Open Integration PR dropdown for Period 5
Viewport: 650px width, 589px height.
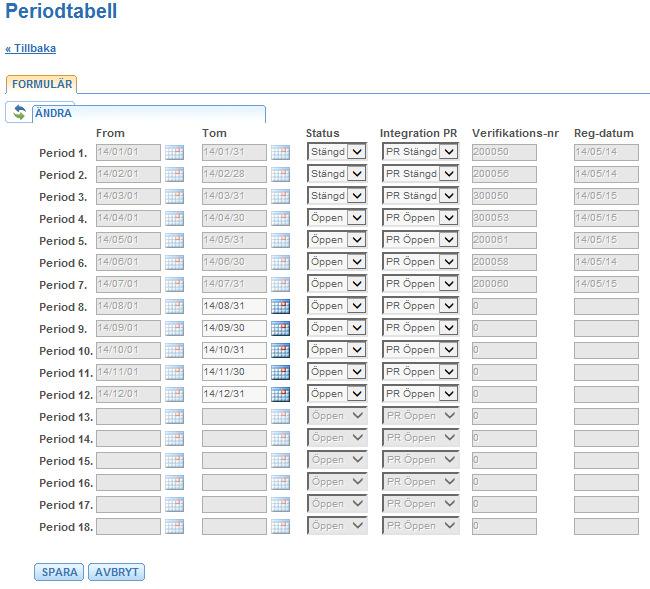pyautogui.click(x=420, y=240)
